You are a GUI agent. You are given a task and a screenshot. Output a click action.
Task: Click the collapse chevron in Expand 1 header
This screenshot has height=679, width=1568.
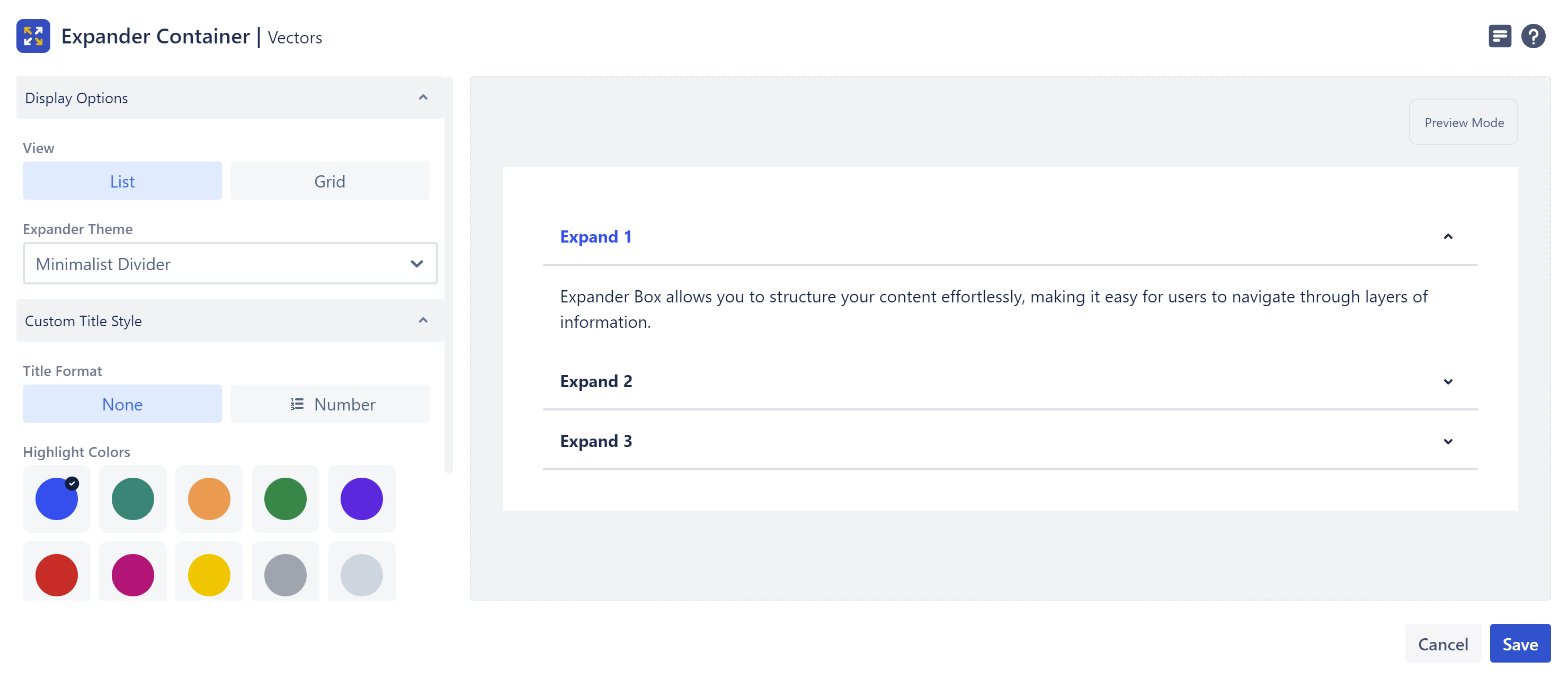pyautogui.click(x=1448, y=237)
